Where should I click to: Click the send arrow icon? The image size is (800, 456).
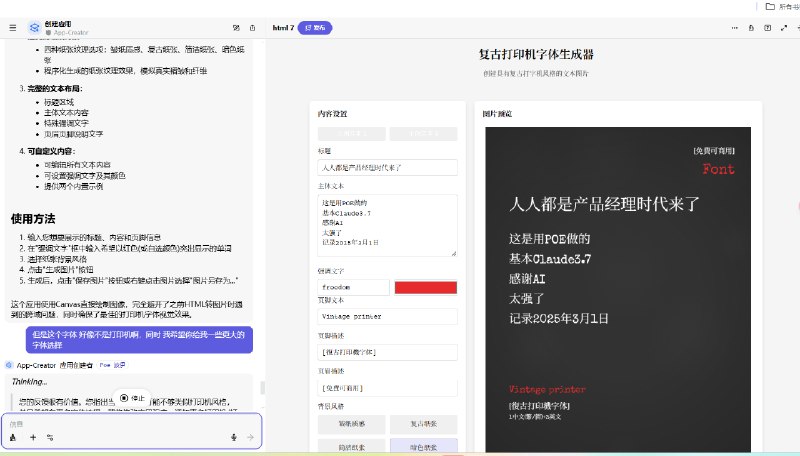[251, 437]
